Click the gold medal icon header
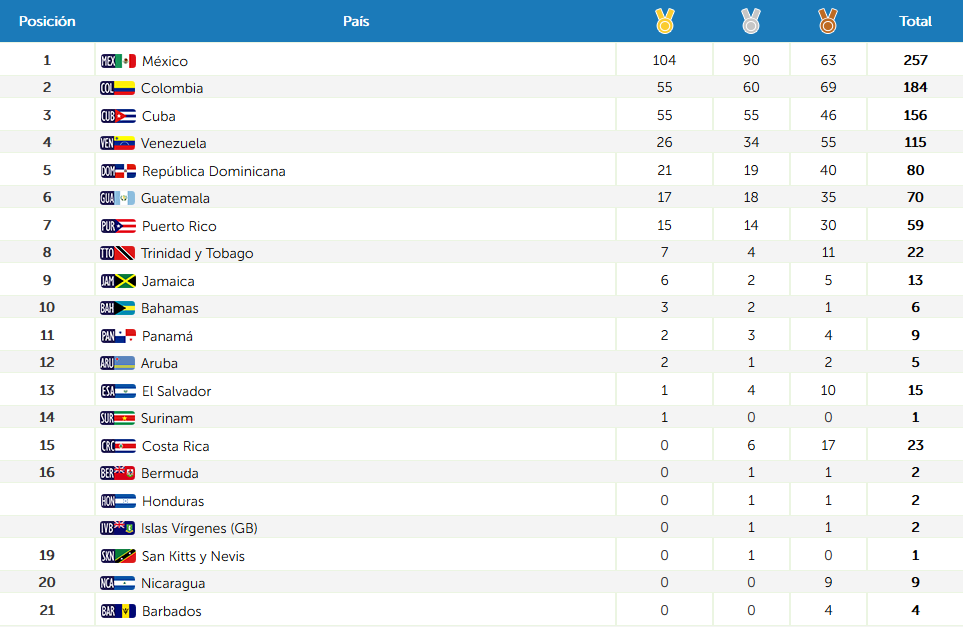This screenshot has height=627, width=963. pos(664,20)
